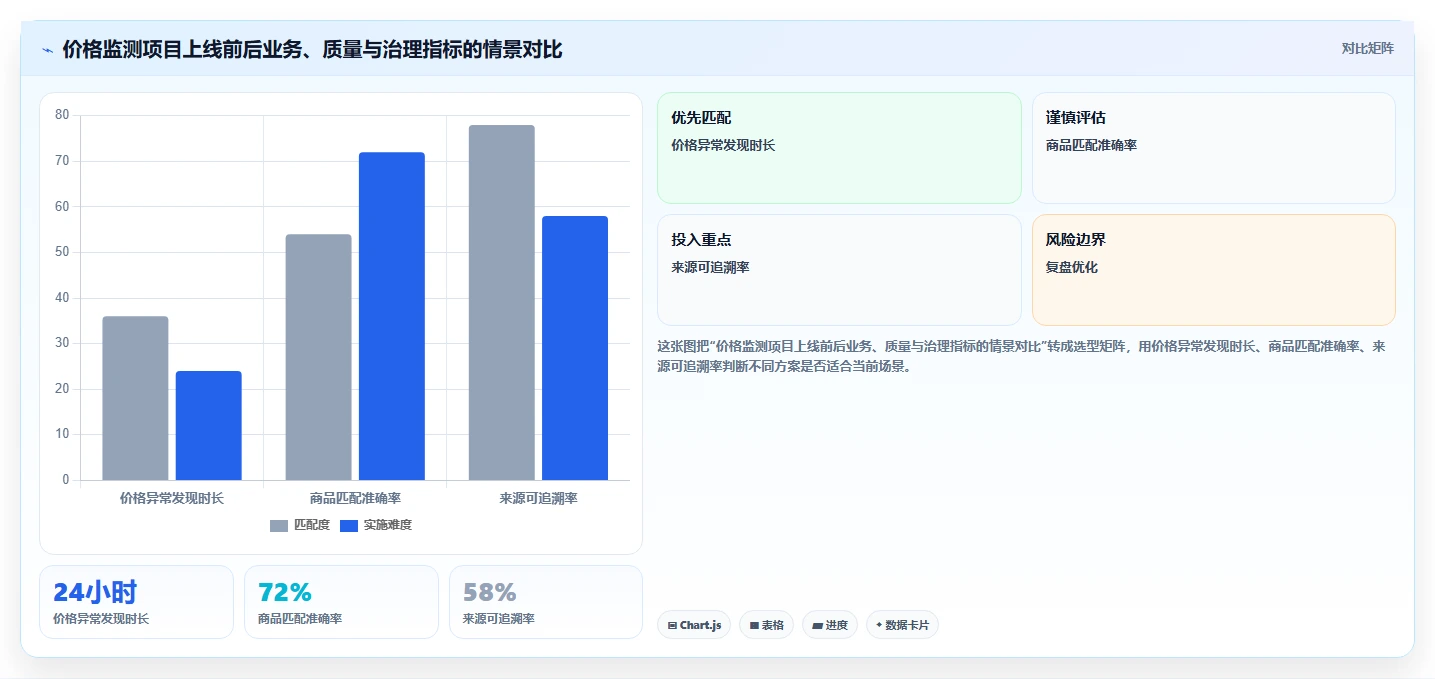
Task: Click the 进度 tag chip
Action: pyautogui.click(x=830, y=625)
